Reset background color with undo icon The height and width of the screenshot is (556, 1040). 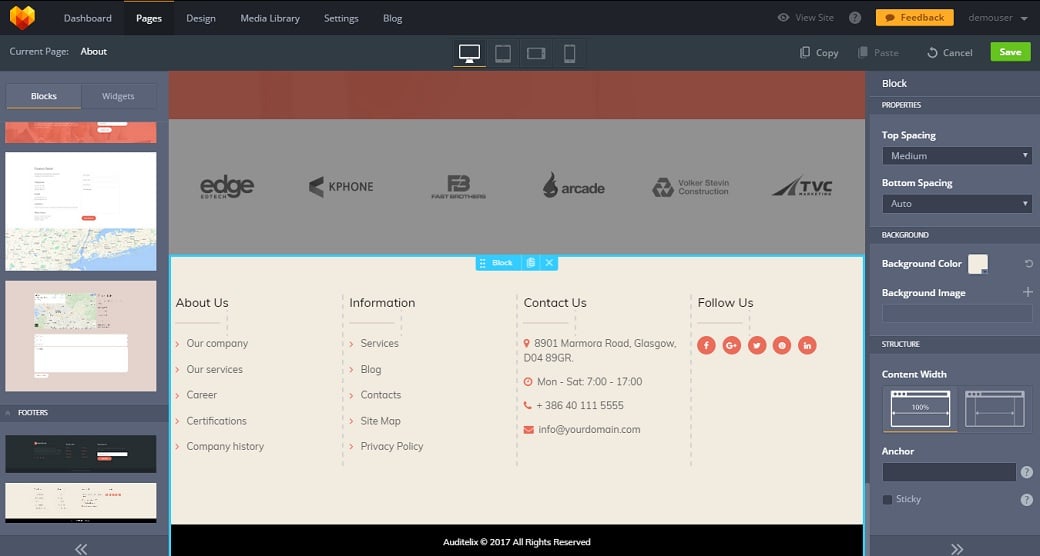coord(1028,264)
